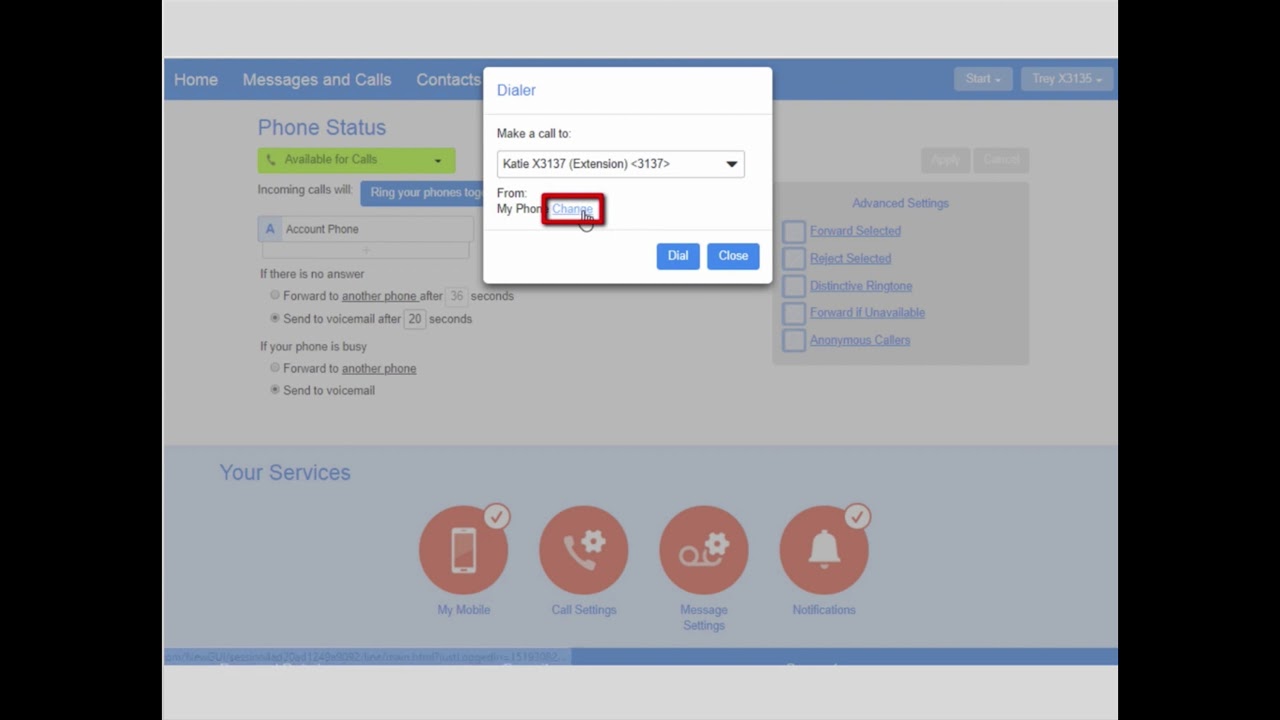This screenshot has height=720, width=1280.
Task: Click the Call Settings label link
Action: pyautogui.click(x=584, y=610)
